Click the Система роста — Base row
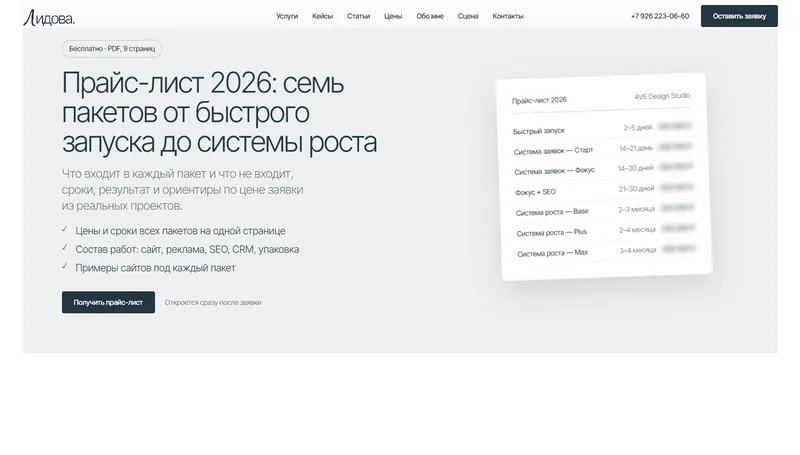 coord(605,211)
